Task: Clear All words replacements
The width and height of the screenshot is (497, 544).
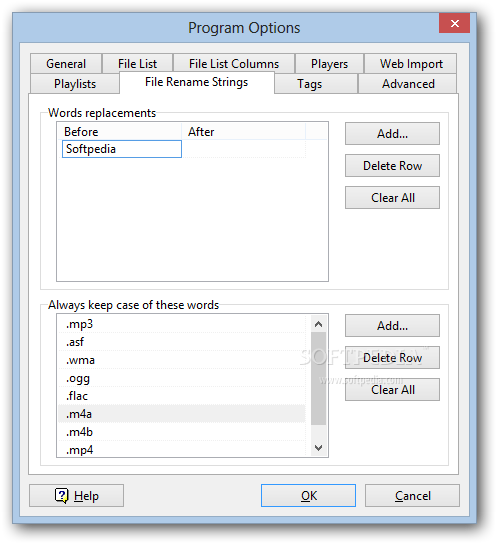Action: point(392,197)
